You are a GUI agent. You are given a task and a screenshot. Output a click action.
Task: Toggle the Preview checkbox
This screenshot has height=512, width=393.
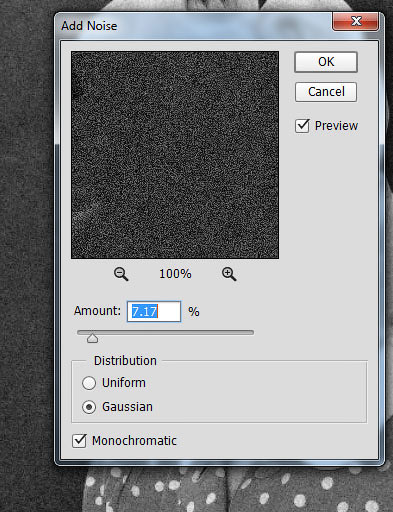pos(302,126)
